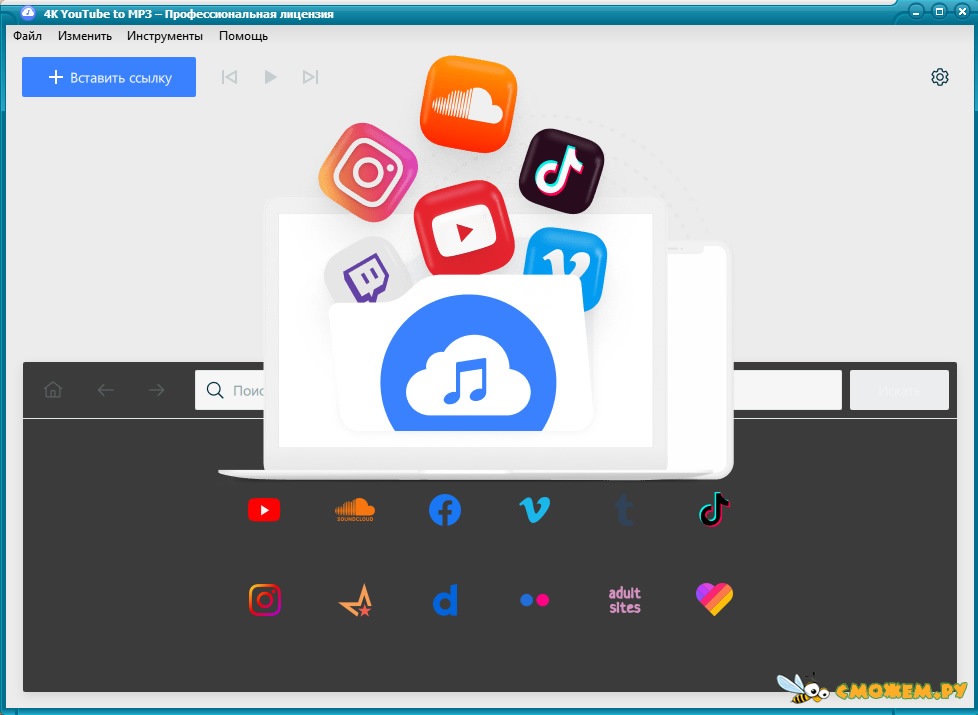Go to browser home page

(53, 390)
